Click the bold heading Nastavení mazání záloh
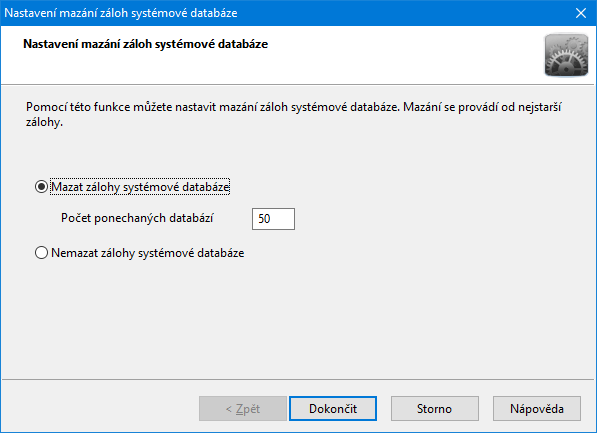Screen dimensions: 597x433 click(x=145, y=44)
